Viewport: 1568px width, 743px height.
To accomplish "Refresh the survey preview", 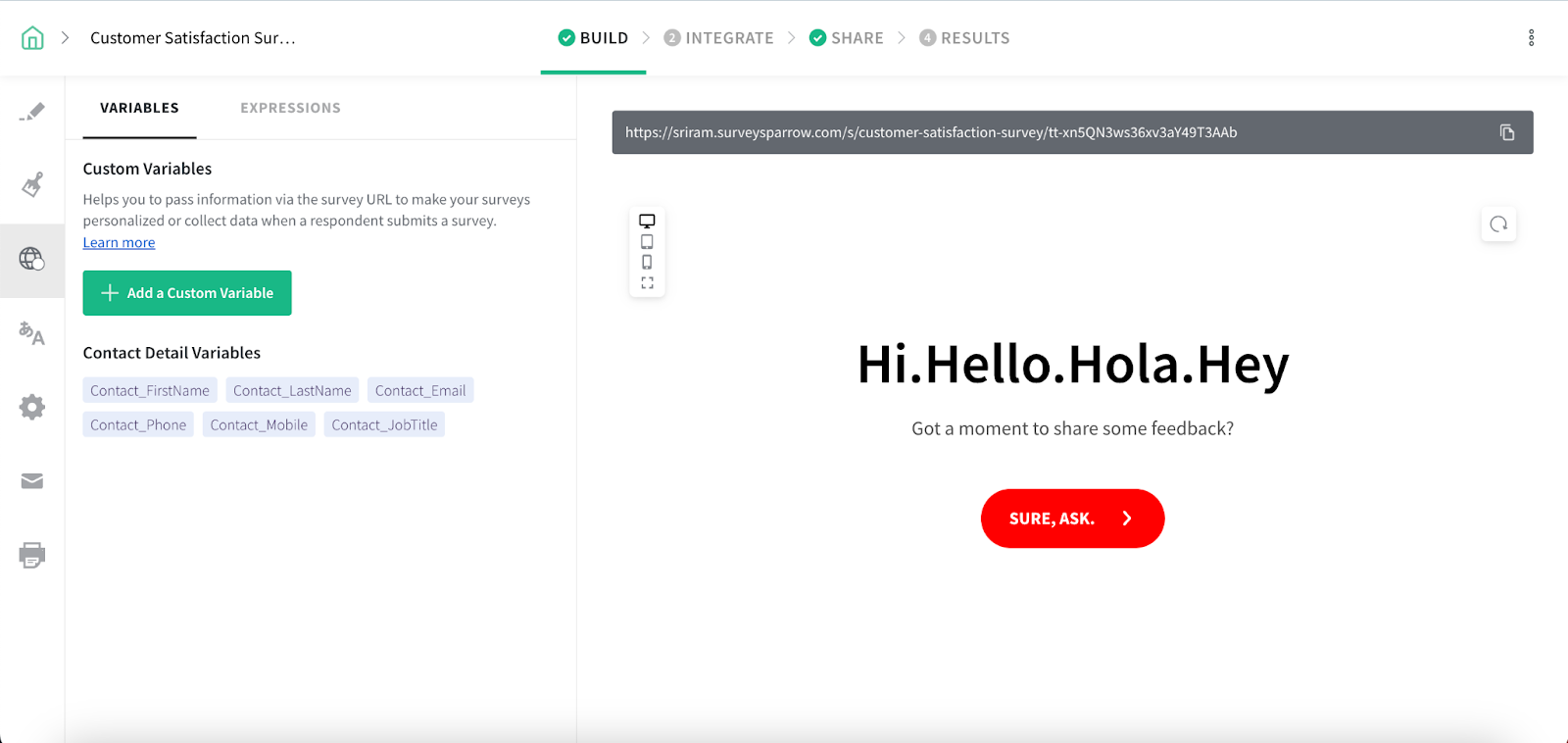I will 1498,224.
